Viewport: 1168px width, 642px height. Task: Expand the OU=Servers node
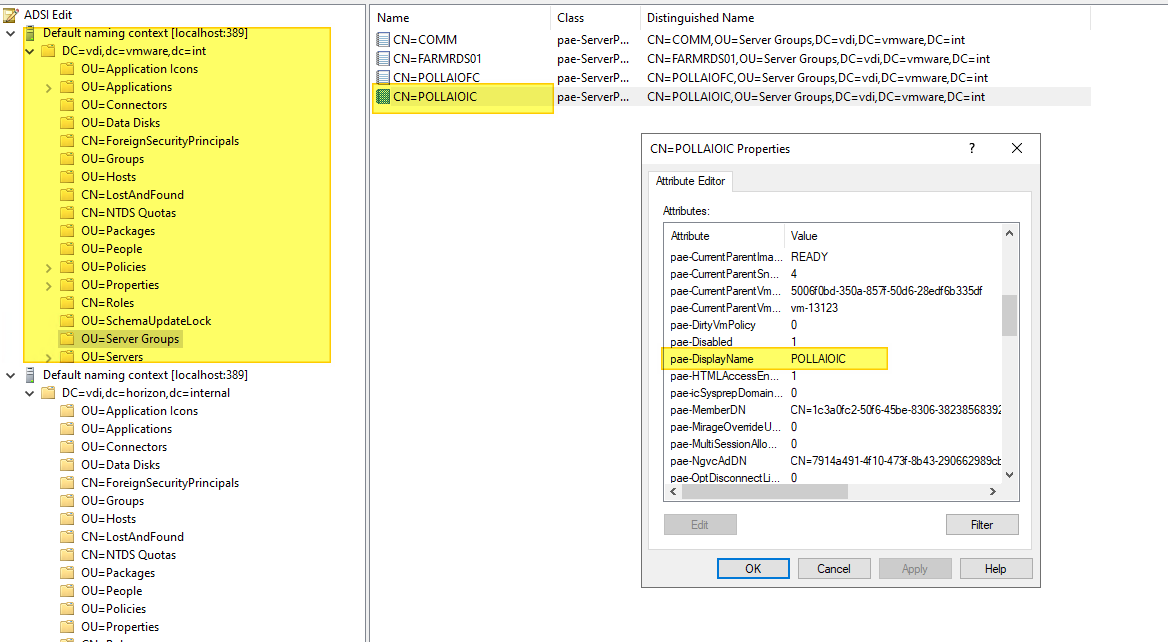click(48, 357)
